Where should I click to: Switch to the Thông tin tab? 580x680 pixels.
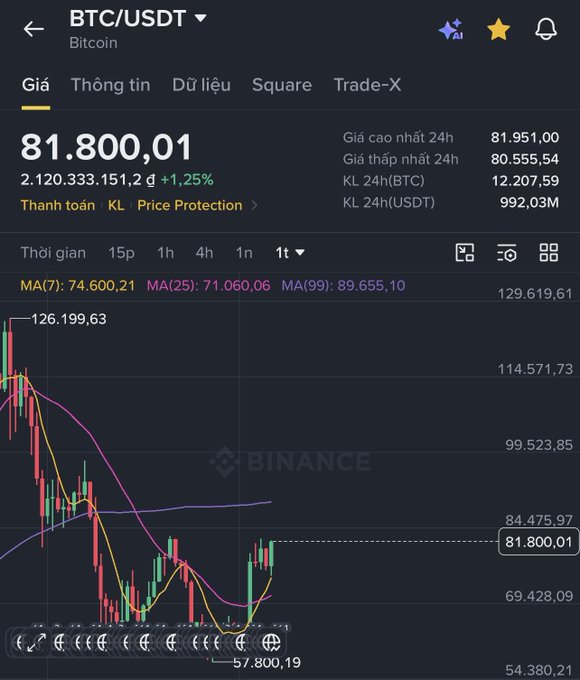tap(111, 85)
